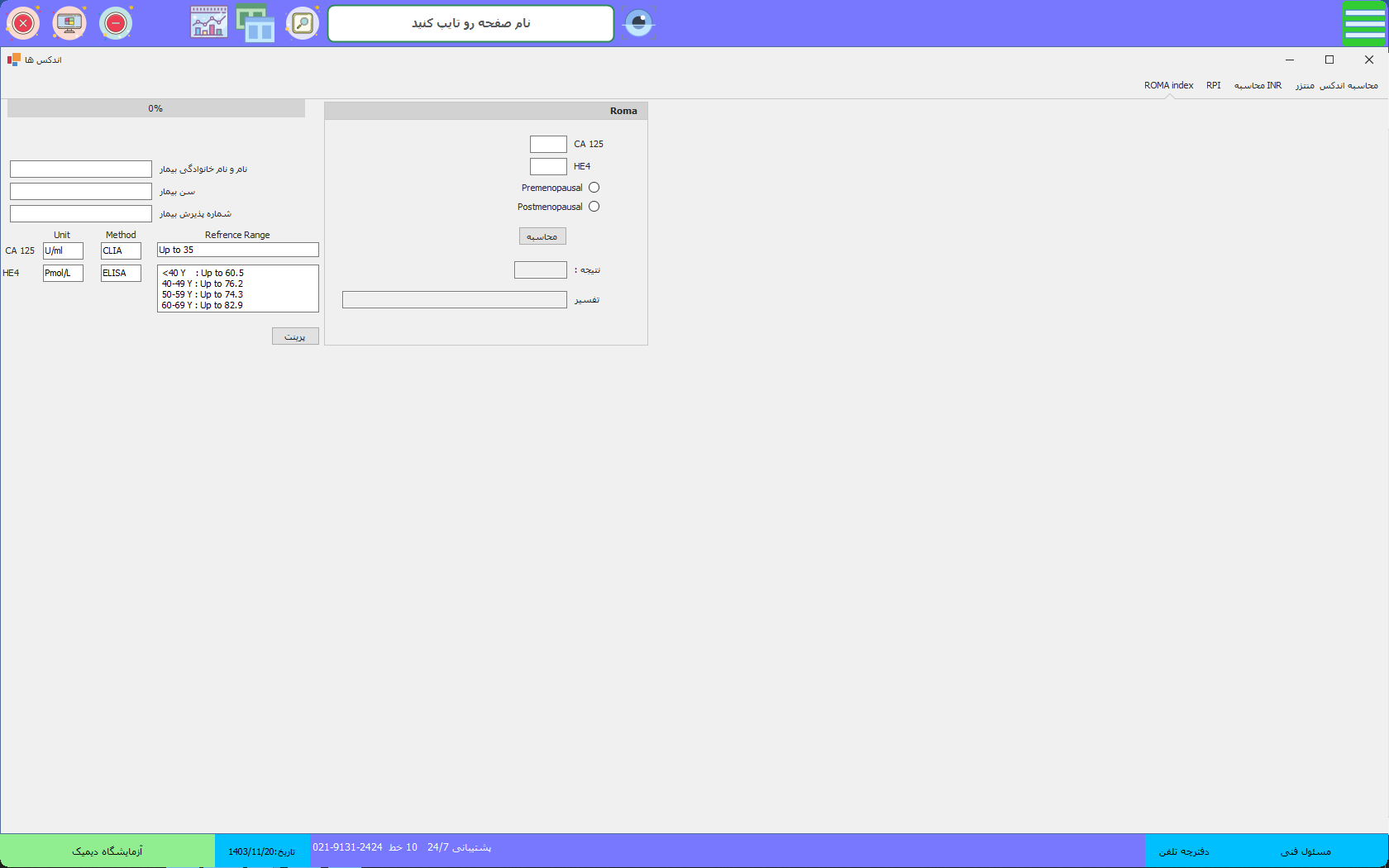Click the patient name input field
Viewport: 1389px width, 868px height.
(x=81, y=169)
